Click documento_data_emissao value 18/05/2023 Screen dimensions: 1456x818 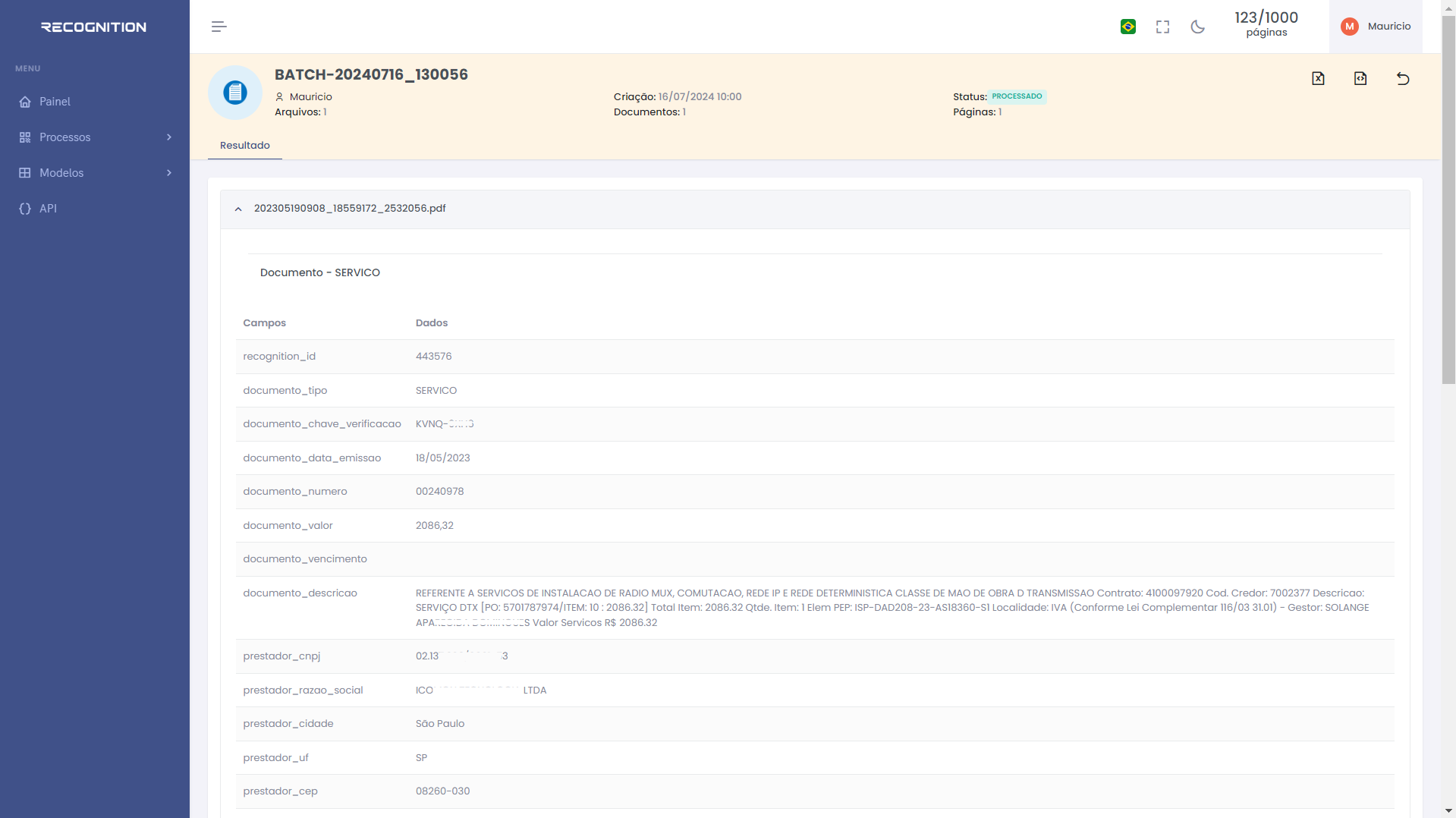[x=443, y=458]
